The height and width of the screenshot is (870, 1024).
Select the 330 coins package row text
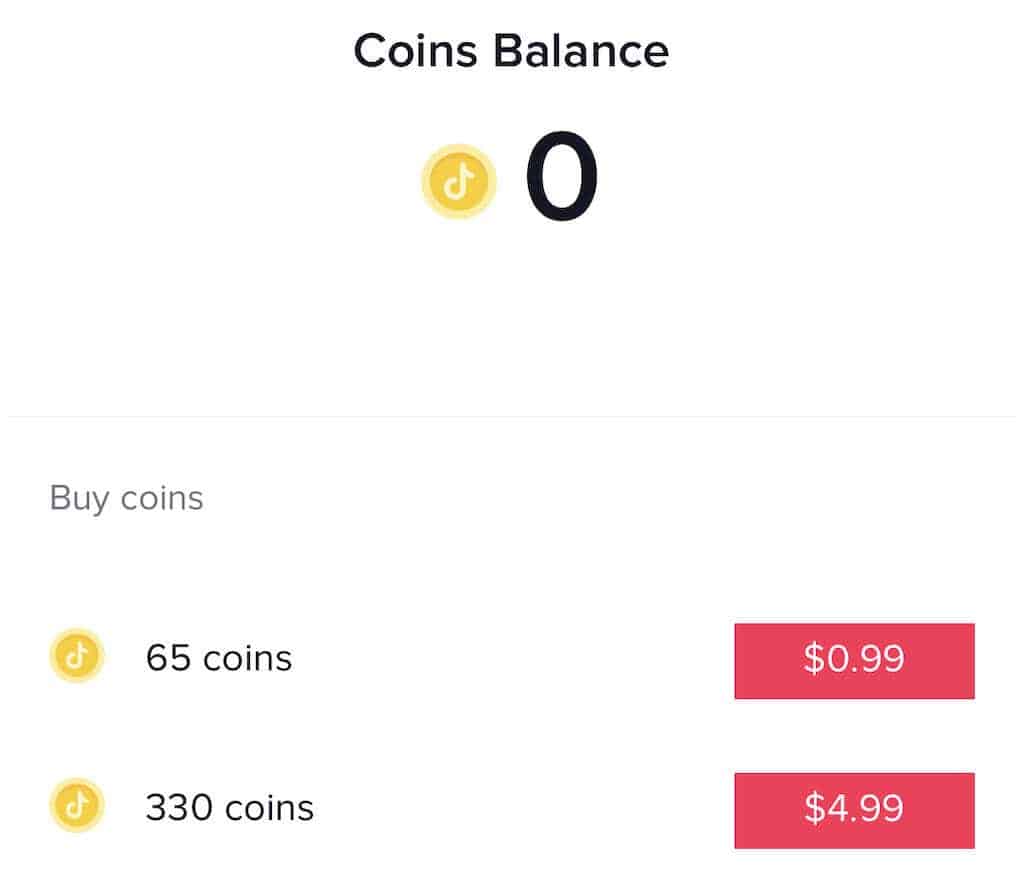click(230, 808)
